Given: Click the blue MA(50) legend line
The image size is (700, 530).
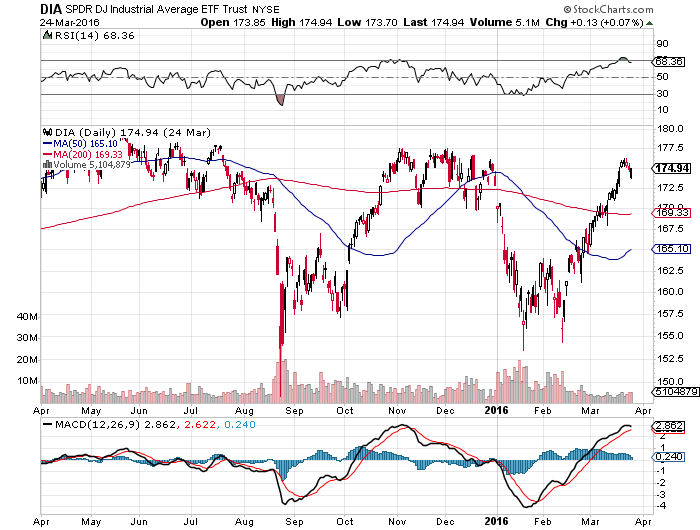Looking at the screenshot, I should point(47,143).
